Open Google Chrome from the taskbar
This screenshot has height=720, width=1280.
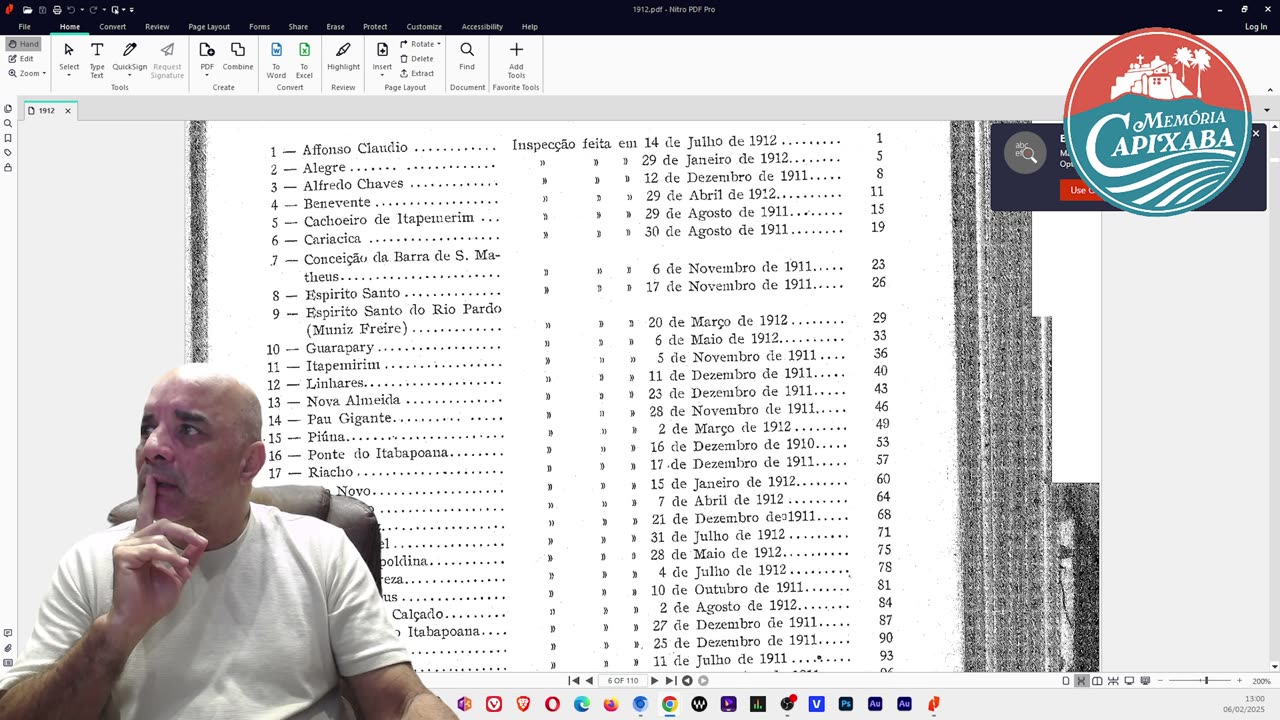(x=669, y=704)
